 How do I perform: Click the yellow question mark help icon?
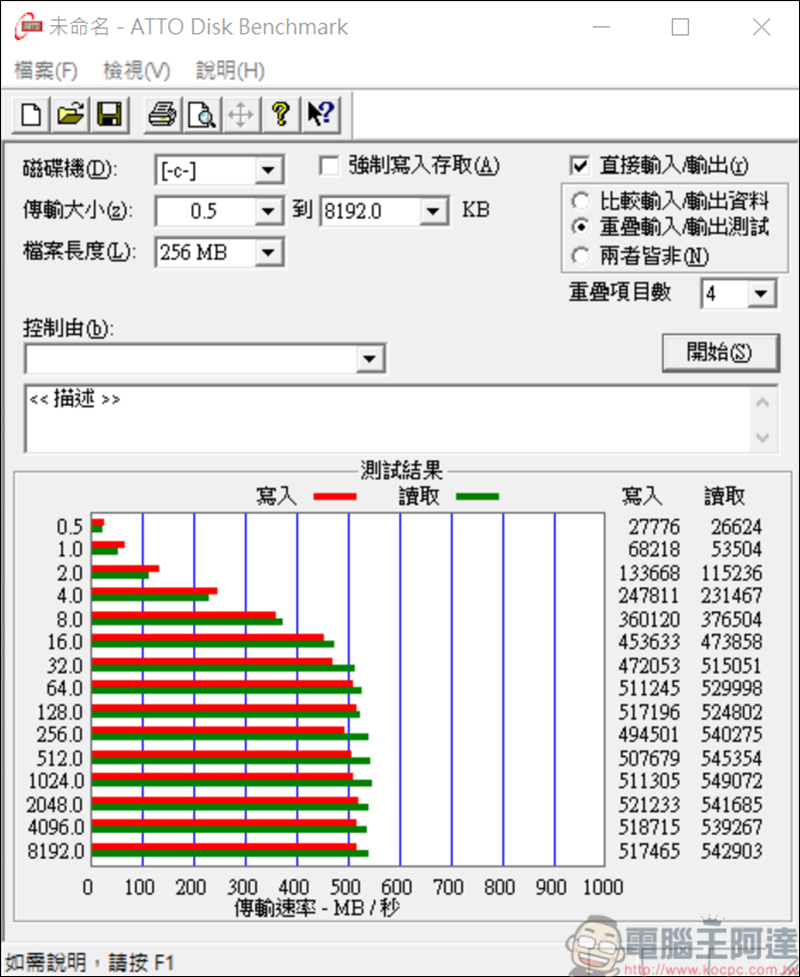[x=280, y=115]
